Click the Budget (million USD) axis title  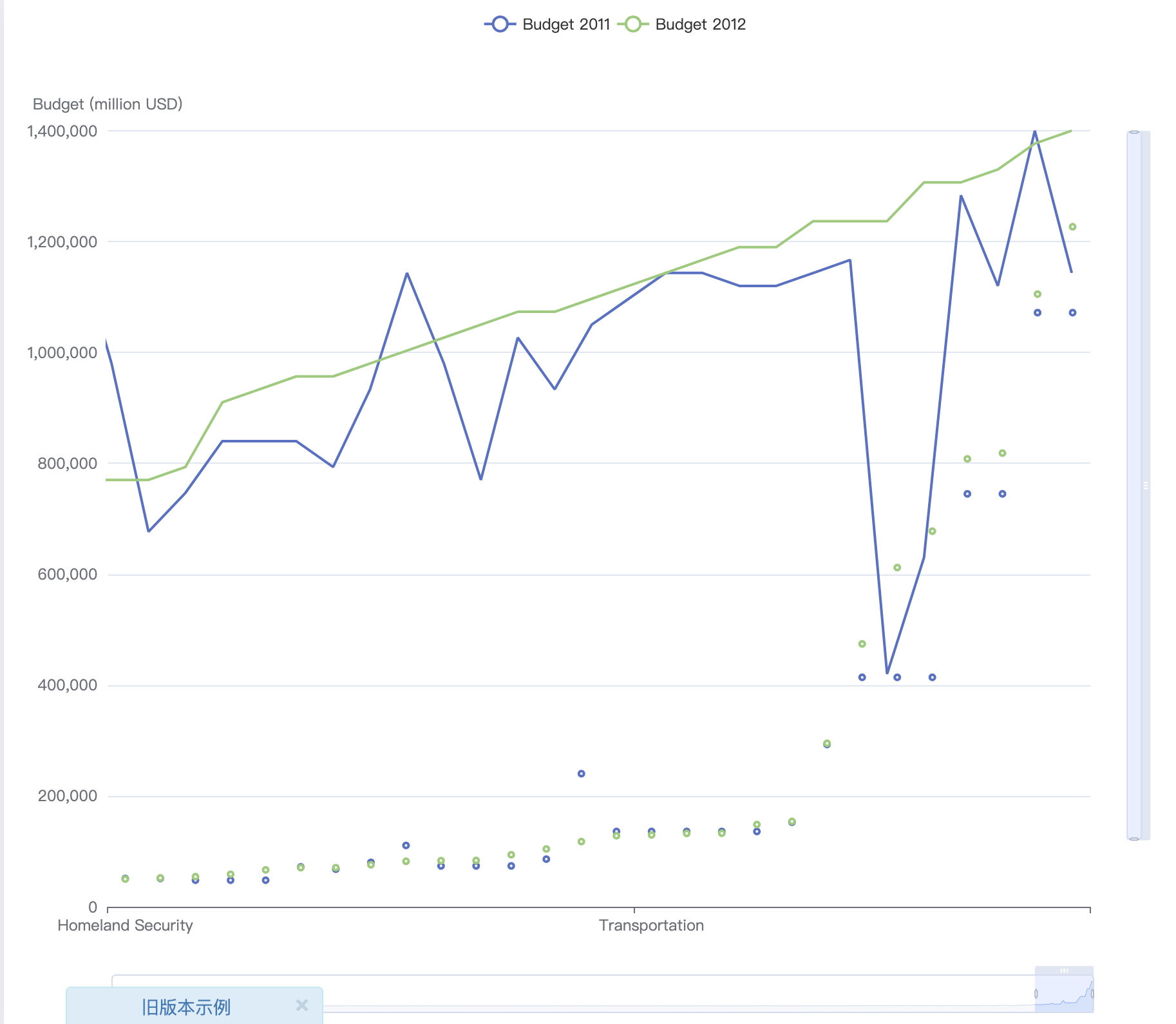[x=108, y=104]
